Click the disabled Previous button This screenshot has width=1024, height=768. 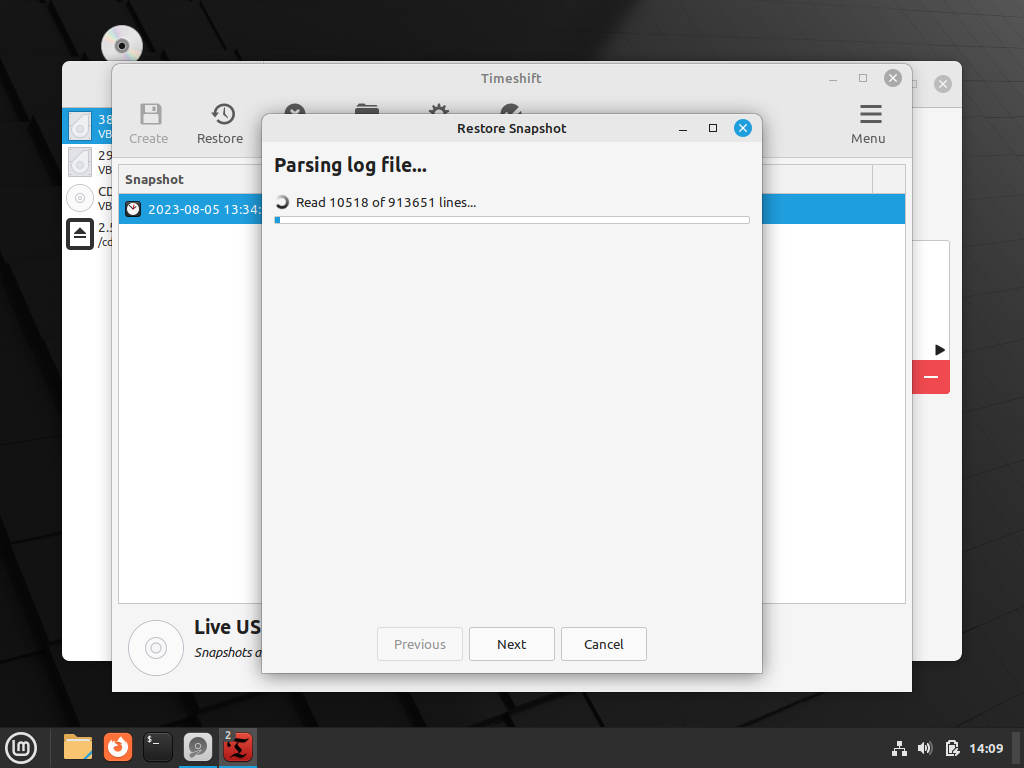click(x=419, y=645)
